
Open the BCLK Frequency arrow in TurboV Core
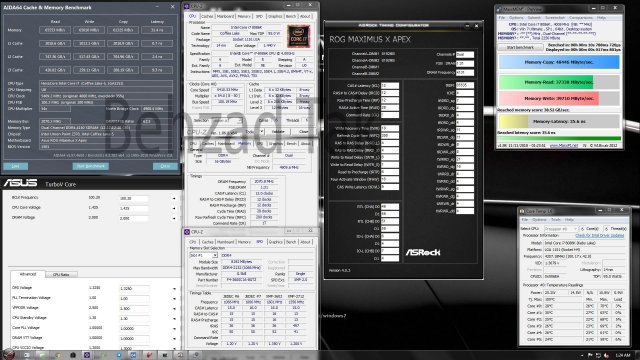(174, 199)
